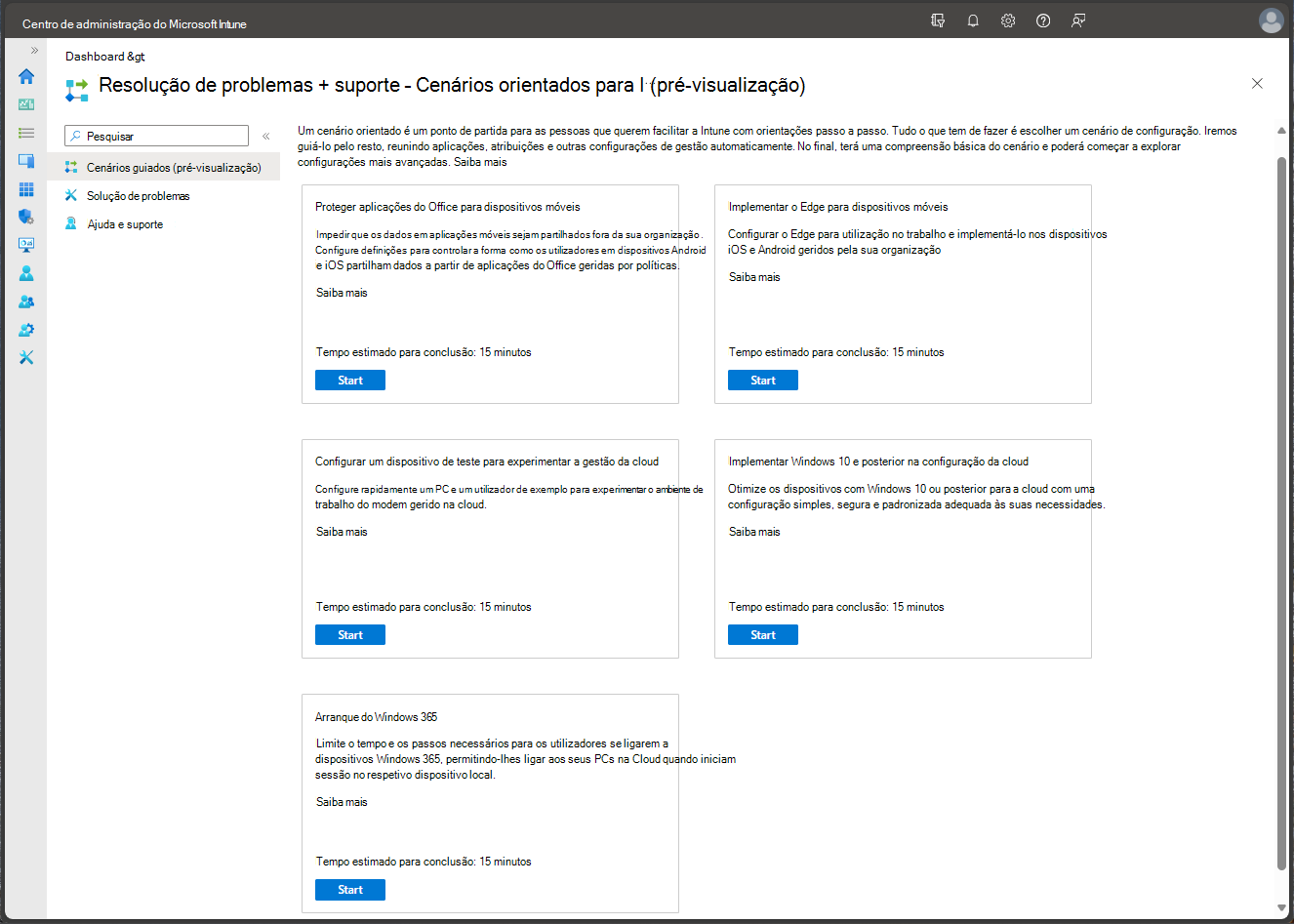This screenshot has width=1294, height=924.
Task: Open Saiba mais in Proteger aplicações card
Action: tap(342, 293)
